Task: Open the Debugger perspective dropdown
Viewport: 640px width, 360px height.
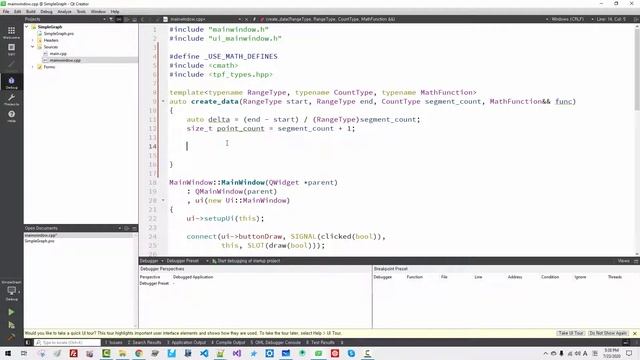Action: click(152, 261)
